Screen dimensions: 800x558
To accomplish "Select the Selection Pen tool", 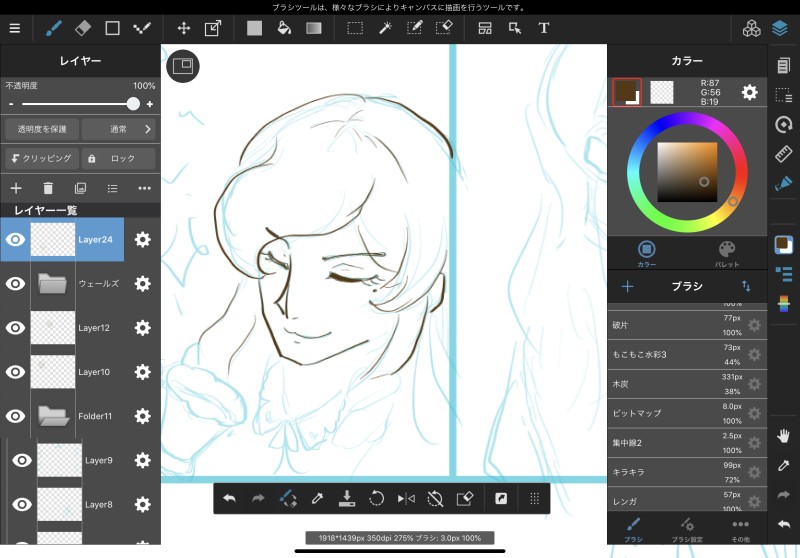I will pyautogui.click(x=414, y=28).
